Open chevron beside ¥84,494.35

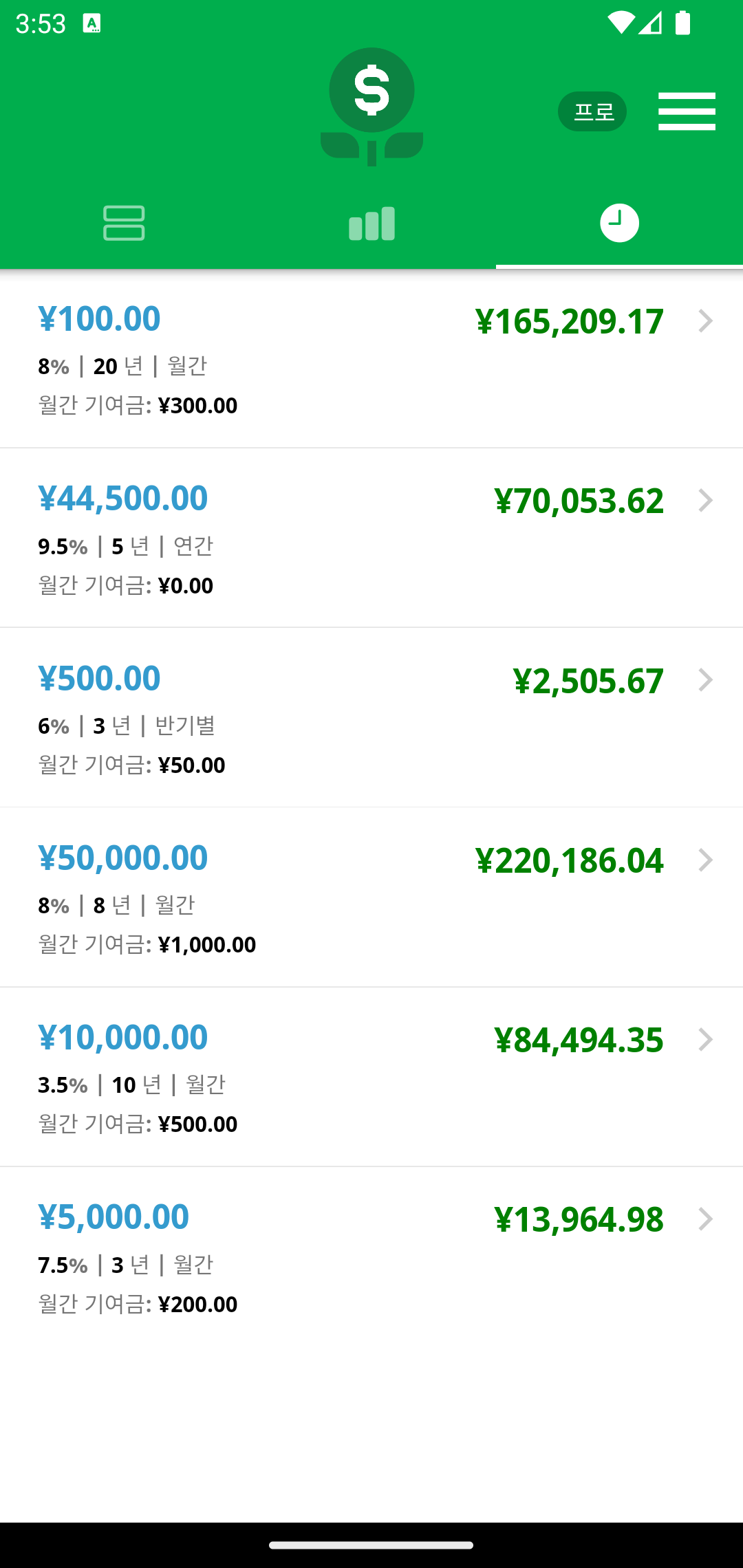tap(705, 1040)
